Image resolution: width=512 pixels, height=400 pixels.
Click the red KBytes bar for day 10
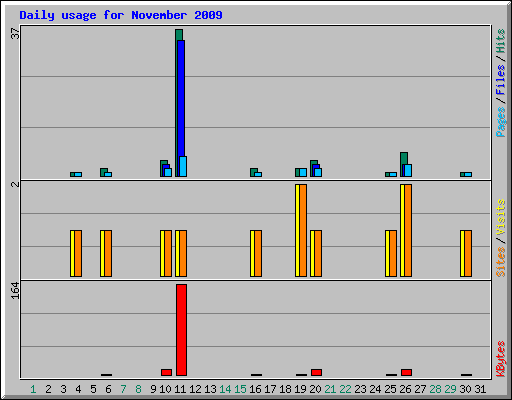coord(166,372)
